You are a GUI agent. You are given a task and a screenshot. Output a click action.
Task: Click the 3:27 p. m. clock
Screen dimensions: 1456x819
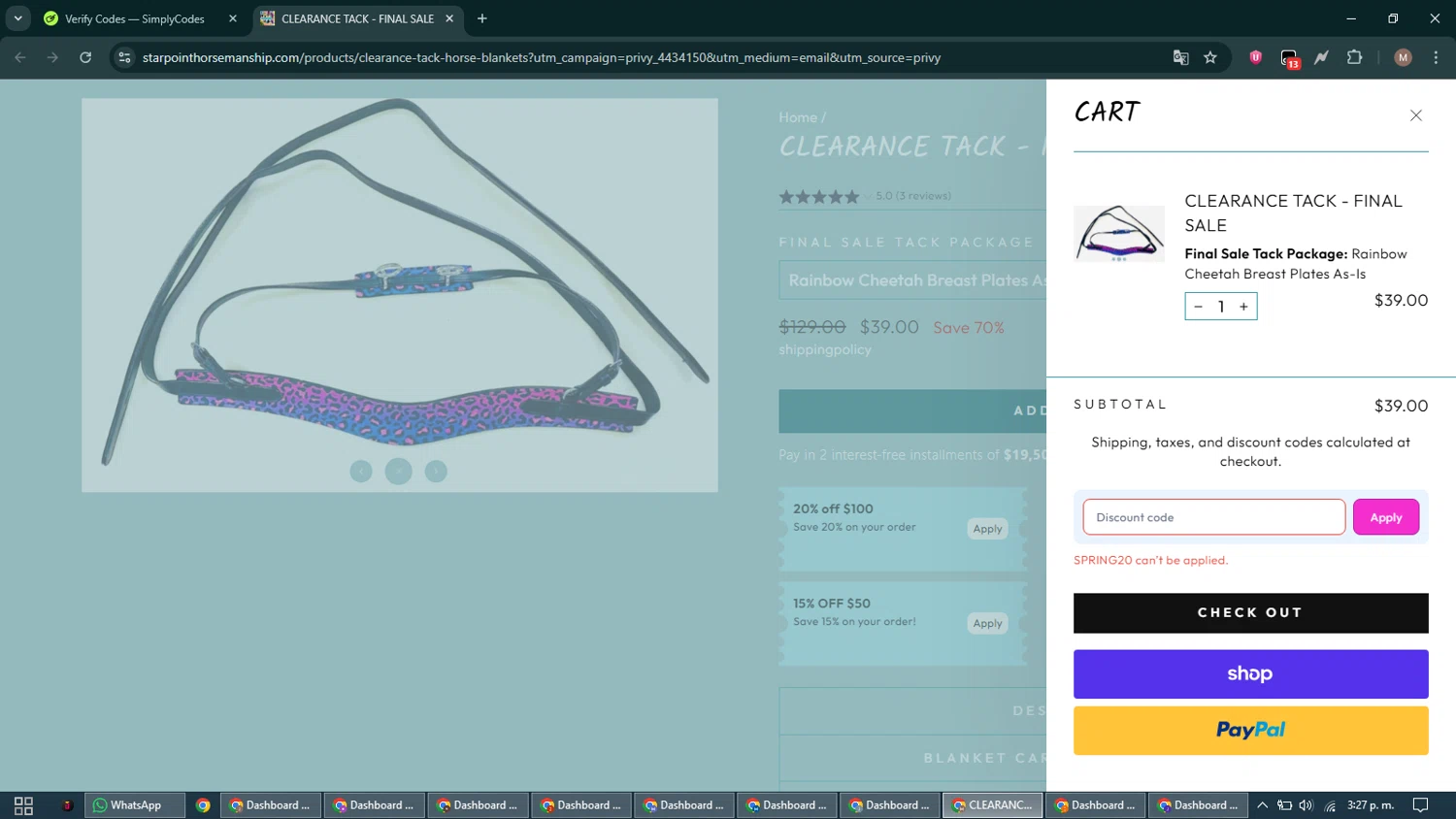pyautogui.click(x=1371, y=805)
